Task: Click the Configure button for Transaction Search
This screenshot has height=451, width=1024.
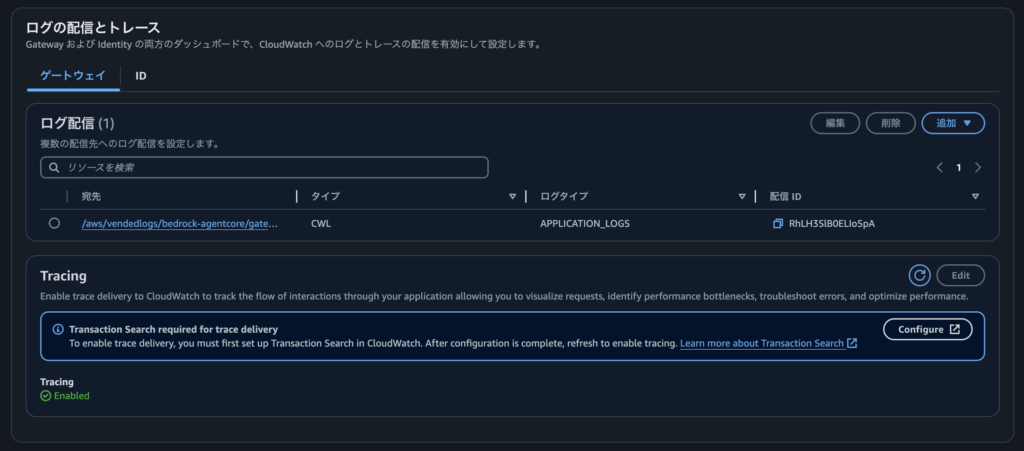Action: tap(927, 329)
